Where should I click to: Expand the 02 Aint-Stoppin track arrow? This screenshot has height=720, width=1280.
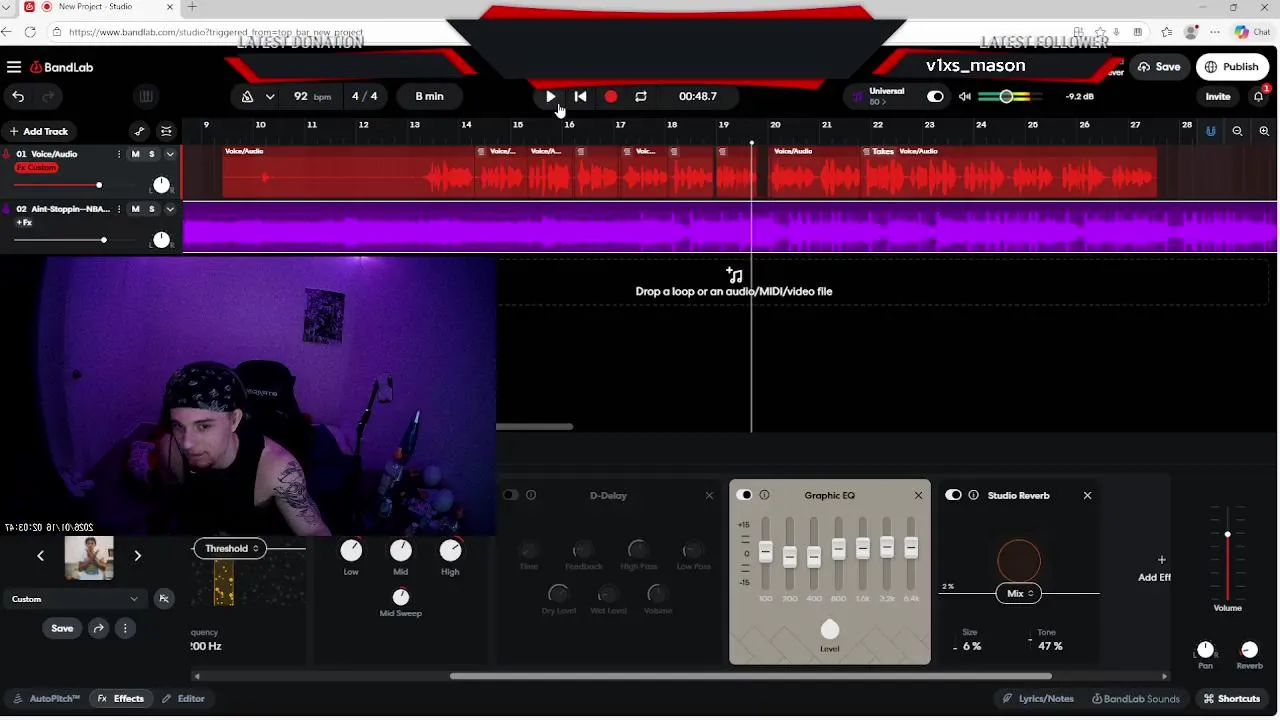pos(170,209)
